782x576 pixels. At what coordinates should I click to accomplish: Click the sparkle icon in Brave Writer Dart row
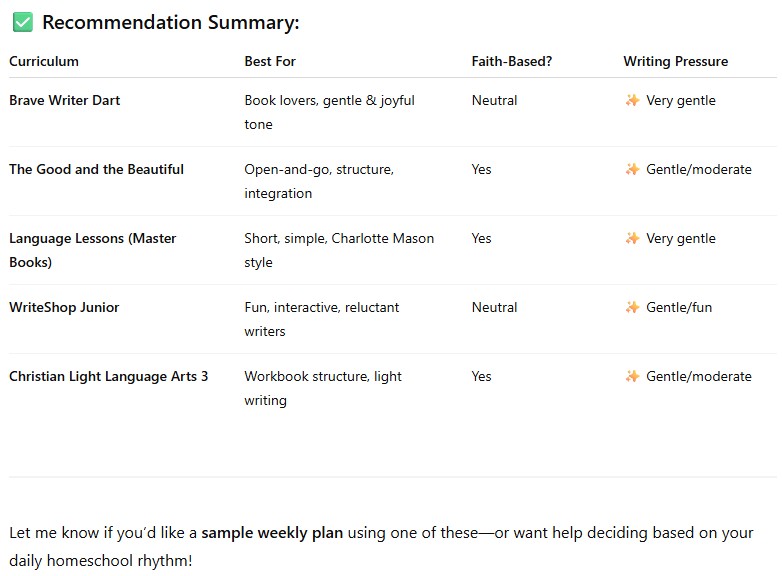pos(632,100)
